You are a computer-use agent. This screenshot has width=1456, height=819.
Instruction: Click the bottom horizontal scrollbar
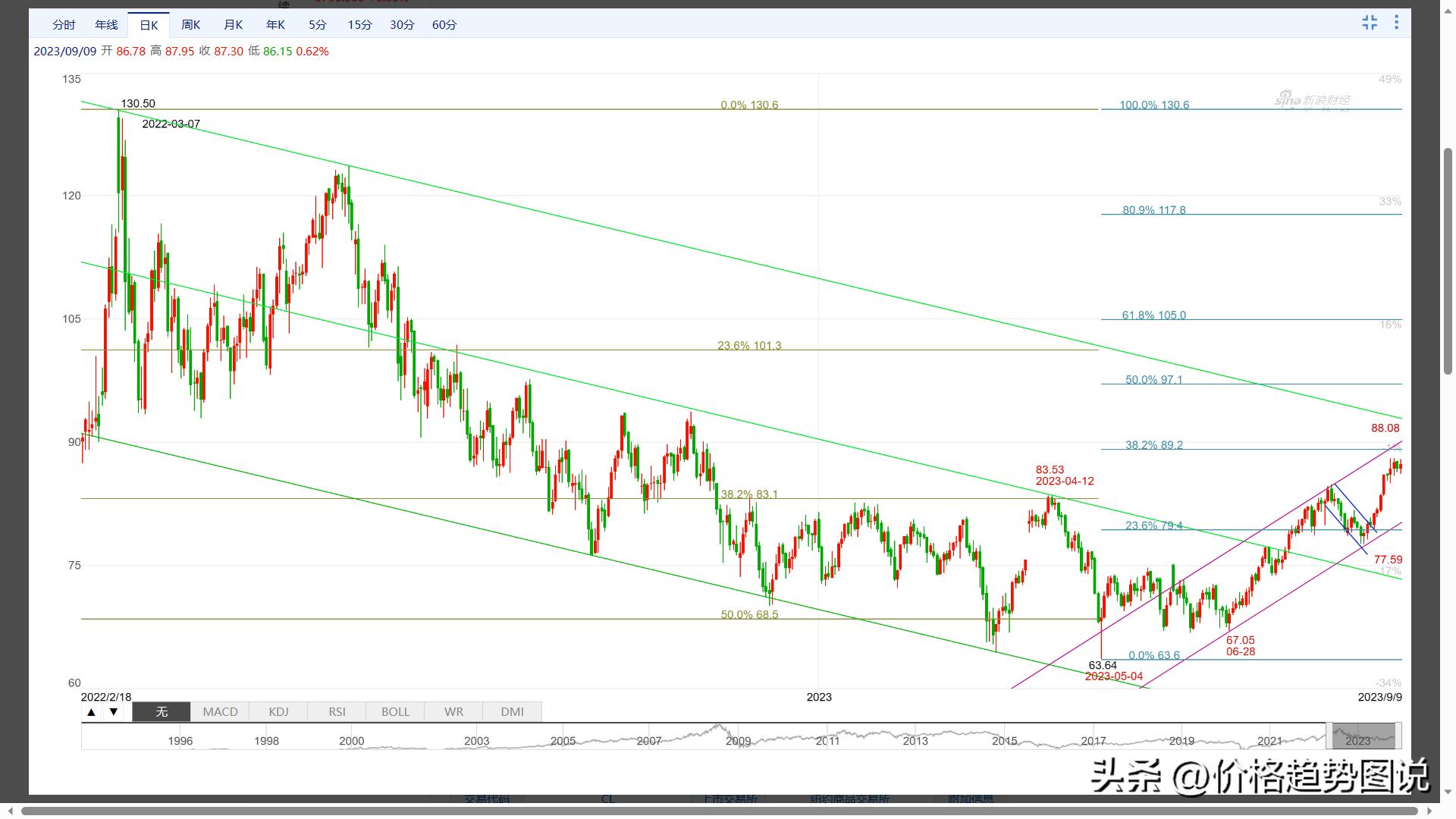(x=720, y=811)
